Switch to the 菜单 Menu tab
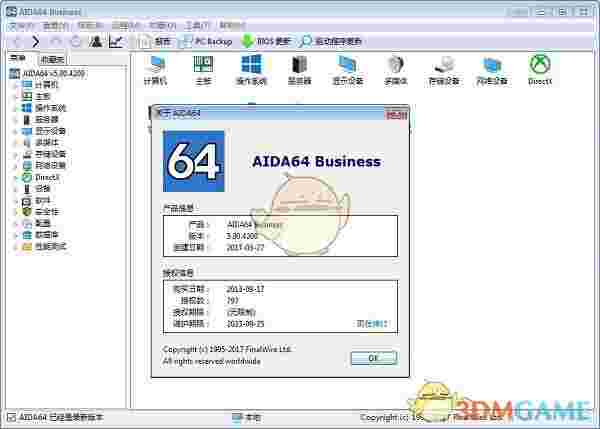The image size is (600, 429). [18, 59]
